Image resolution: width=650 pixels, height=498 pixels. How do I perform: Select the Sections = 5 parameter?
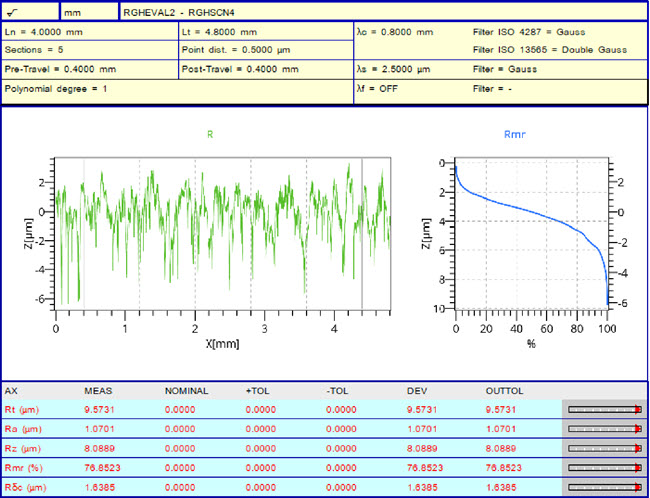pos(32,50)
